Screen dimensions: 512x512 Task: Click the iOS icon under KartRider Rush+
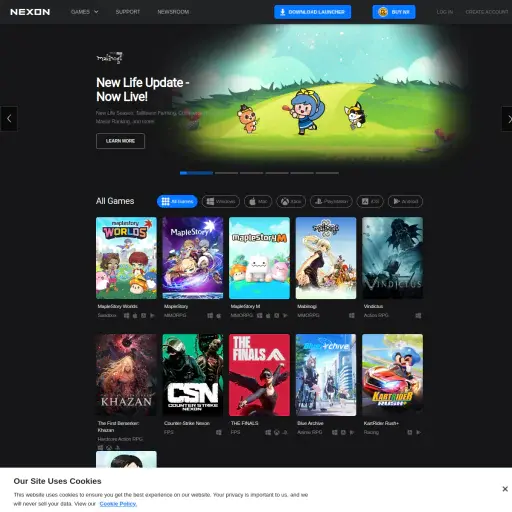tap(410, 432)
